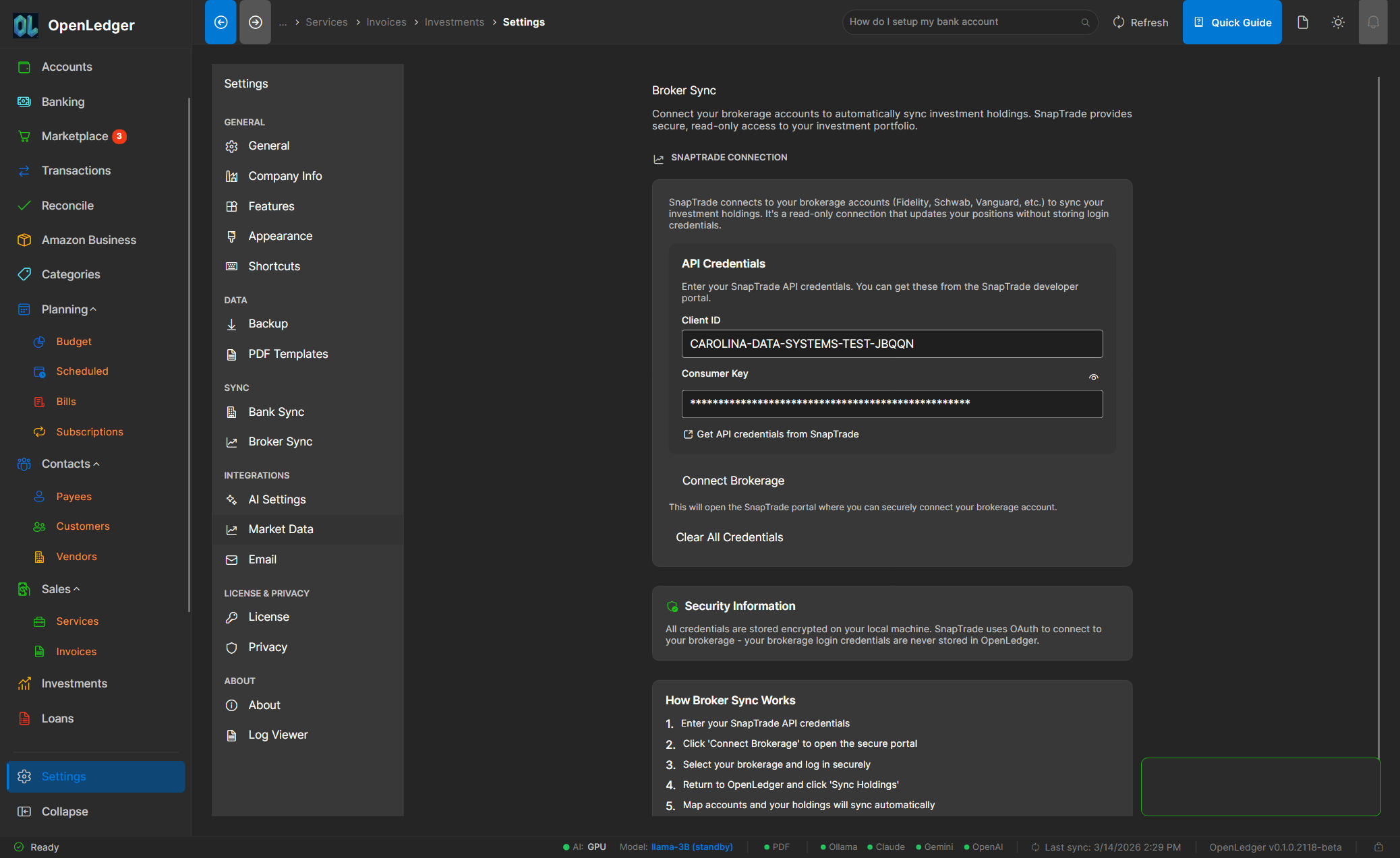Click the Refresh sync toggle control

1140,22
